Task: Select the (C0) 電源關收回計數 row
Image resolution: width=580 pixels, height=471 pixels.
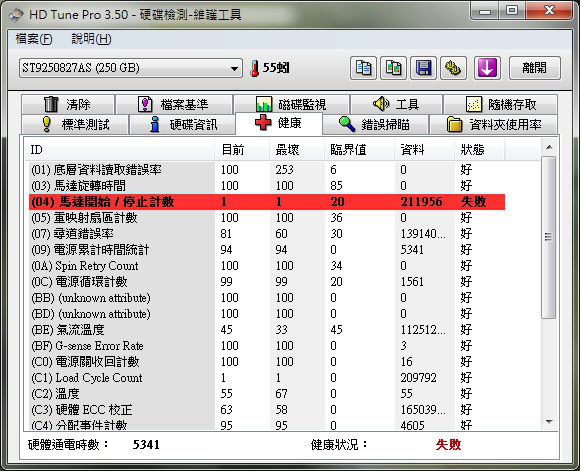Action: pos(267,362)
